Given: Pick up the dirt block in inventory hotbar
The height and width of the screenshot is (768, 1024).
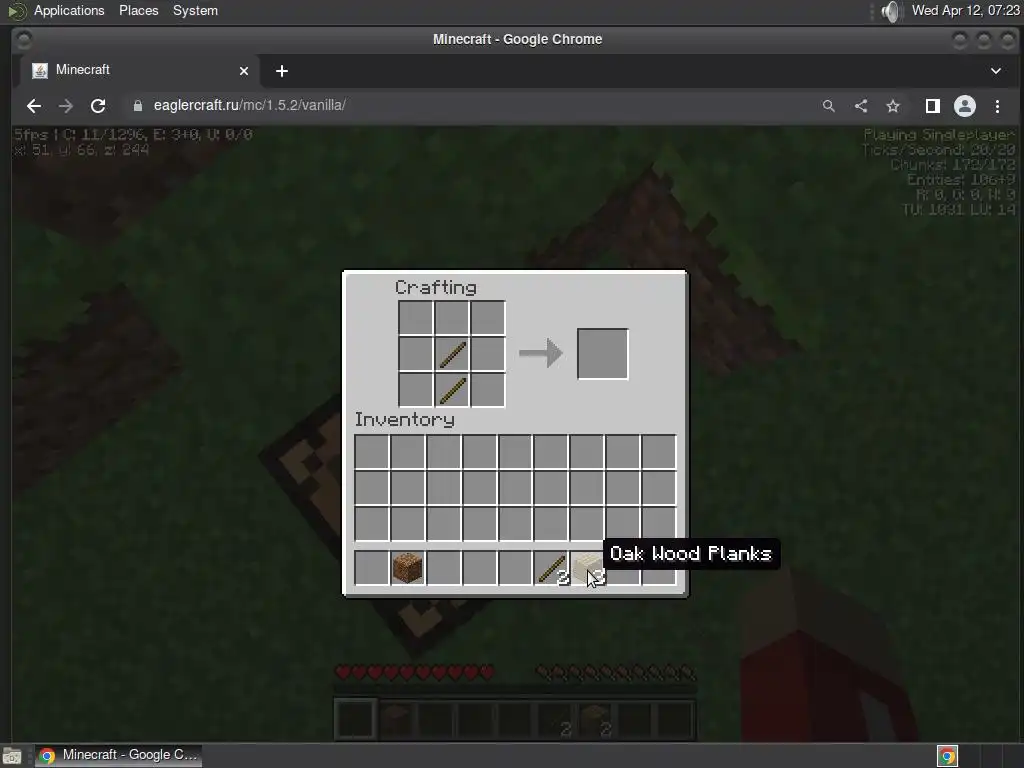Looking at the screenshot, I should (x=408, y=567).
